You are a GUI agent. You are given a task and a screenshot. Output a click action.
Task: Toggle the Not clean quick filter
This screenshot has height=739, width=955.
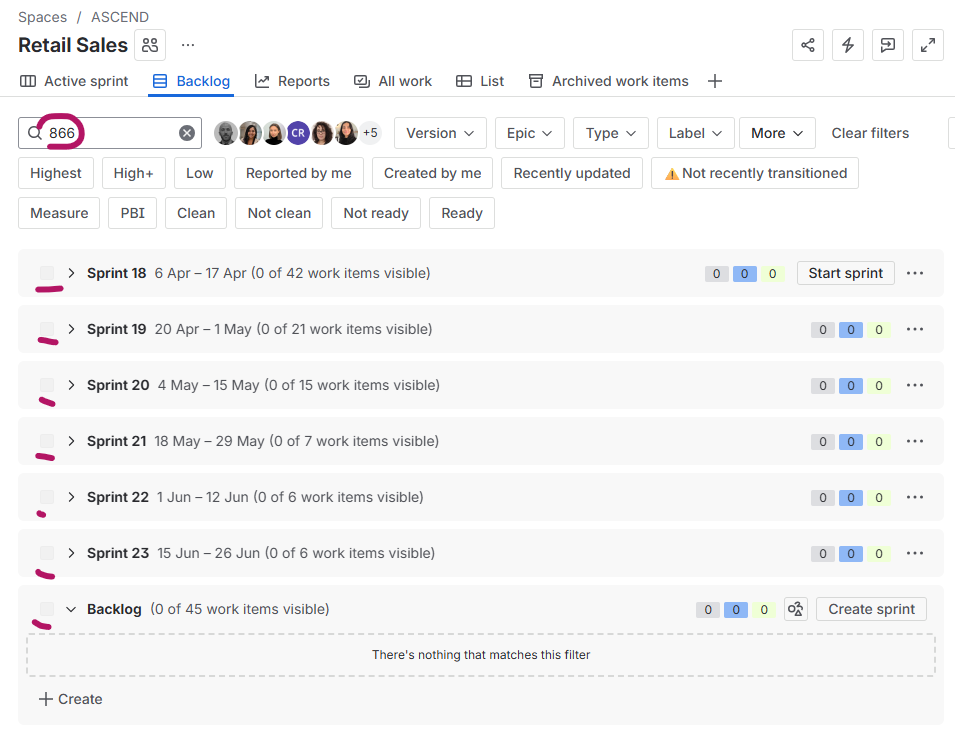[279, 213]
